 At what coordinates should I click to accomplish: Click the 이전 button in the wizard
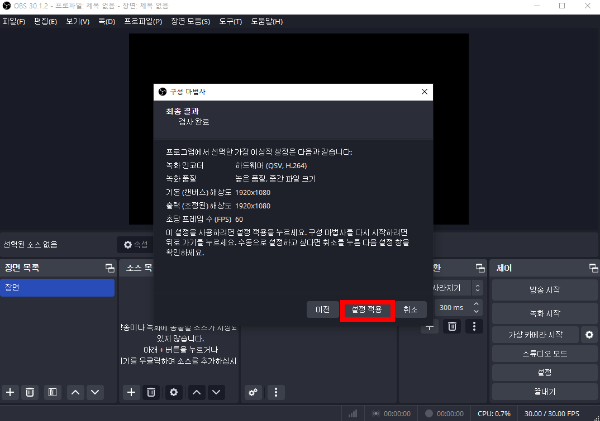tap(323, 310)
